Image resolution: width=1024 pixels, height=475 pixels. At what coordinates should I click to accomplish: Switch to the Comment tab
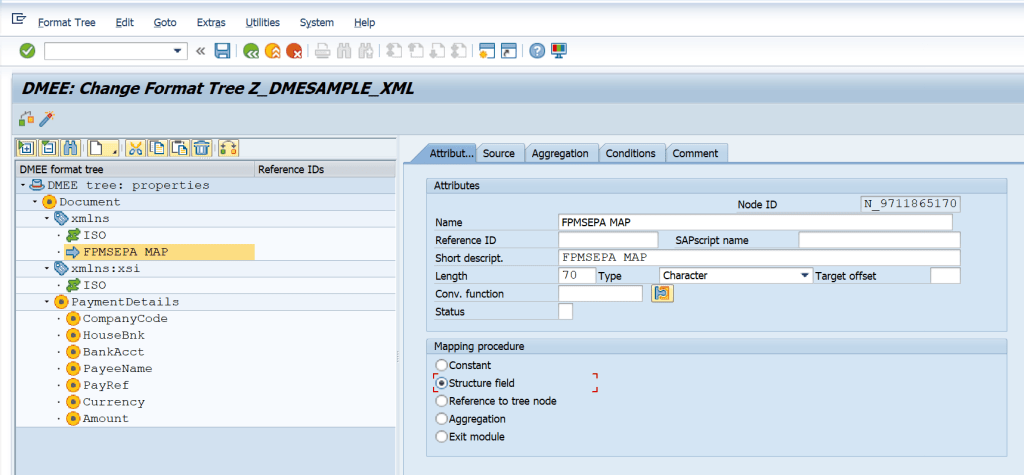(x=696, y=154)
